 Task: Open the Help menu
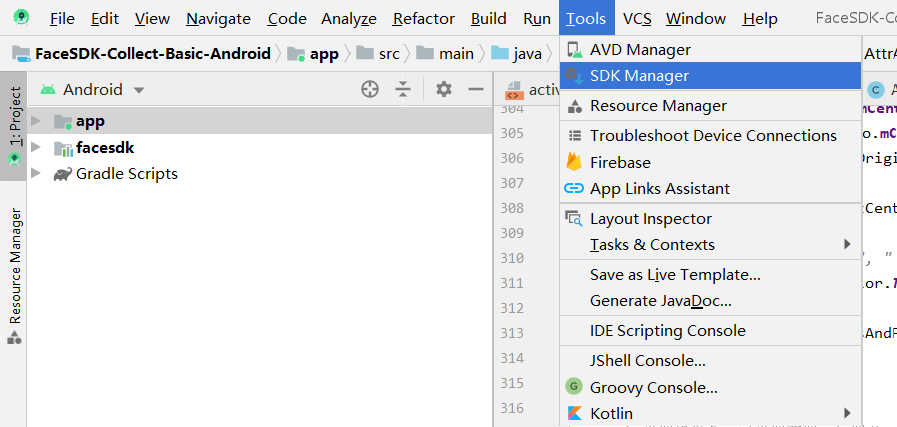760,19
